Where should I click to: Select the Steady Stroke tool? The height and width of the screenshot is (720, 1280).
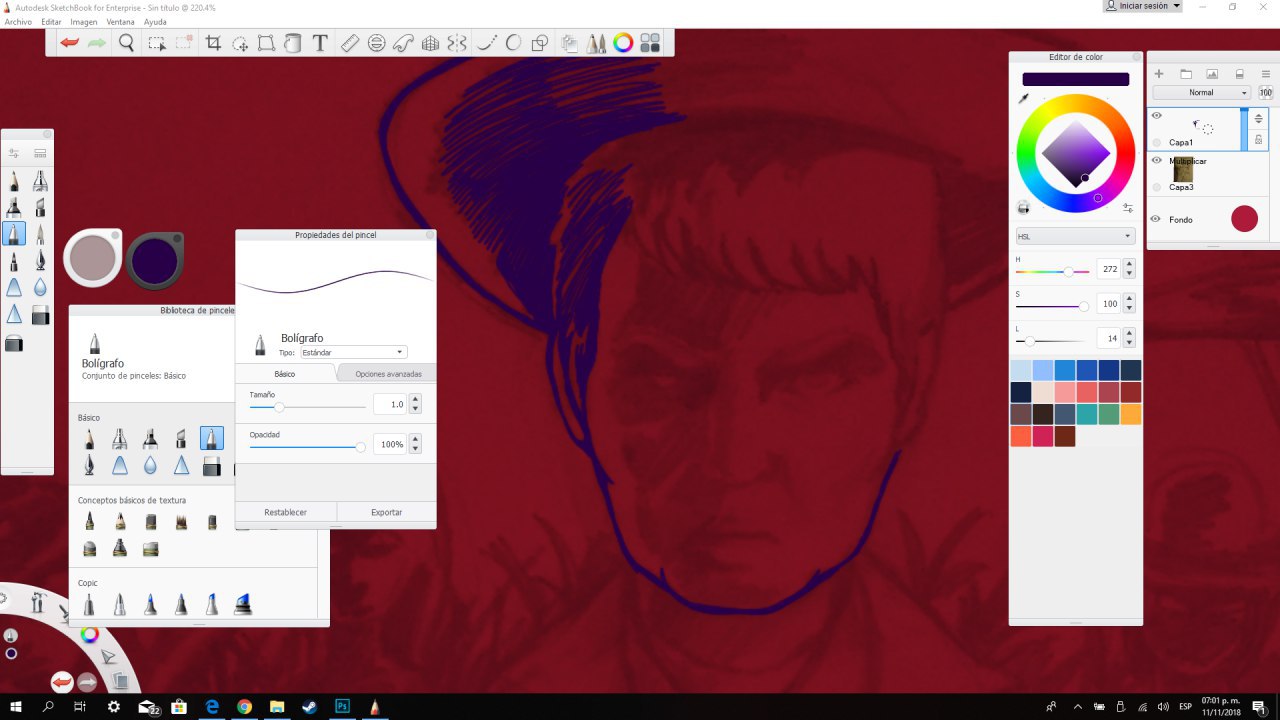pyautogui.click(x=487, y=43)
